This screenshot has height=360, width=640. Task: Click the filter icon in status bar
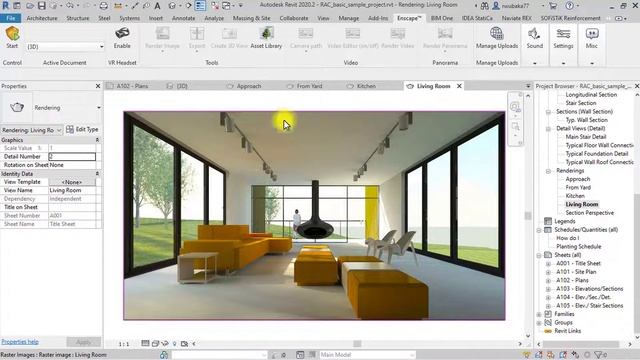click(x=599, y=355)
